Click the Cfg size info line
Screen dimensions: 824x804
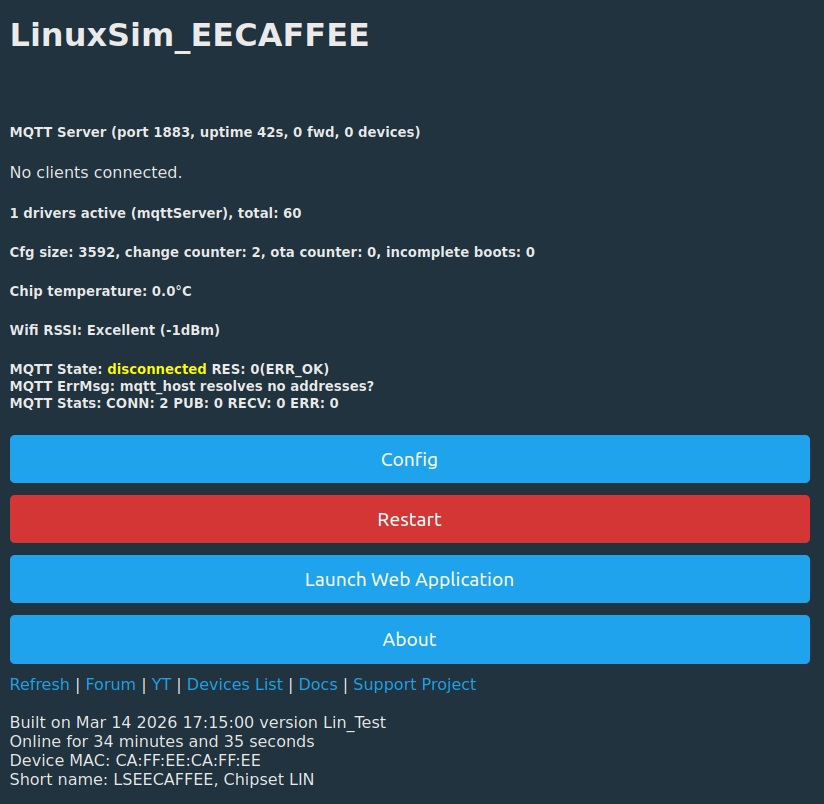(272, 252)
